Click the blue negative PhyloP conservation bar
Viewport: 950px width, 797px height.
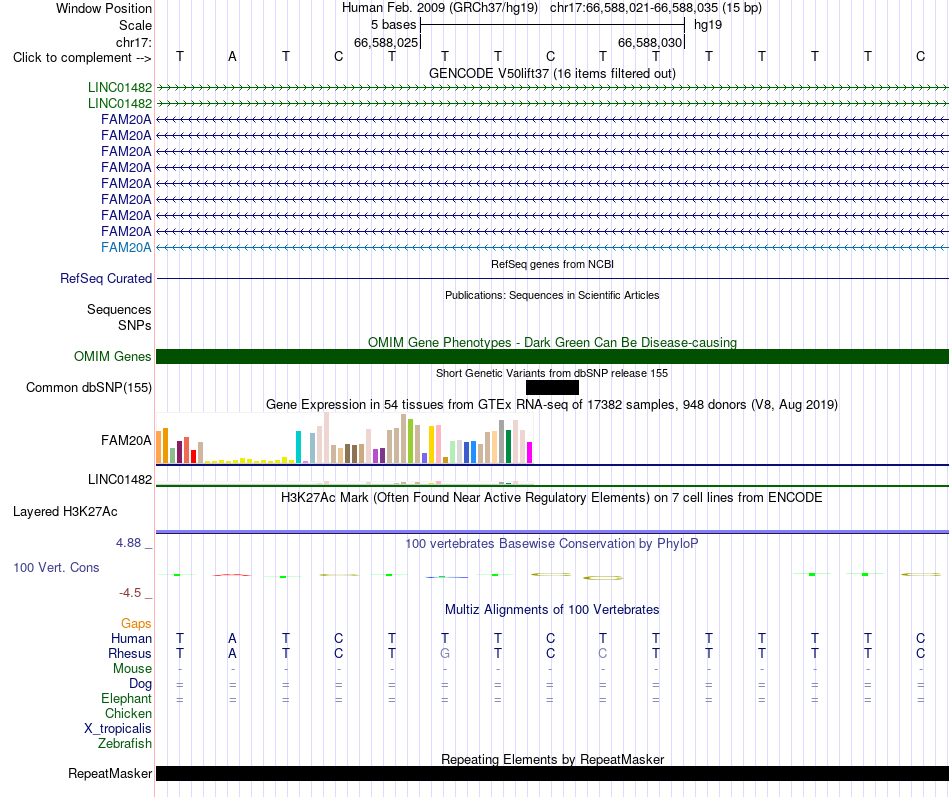447,577
